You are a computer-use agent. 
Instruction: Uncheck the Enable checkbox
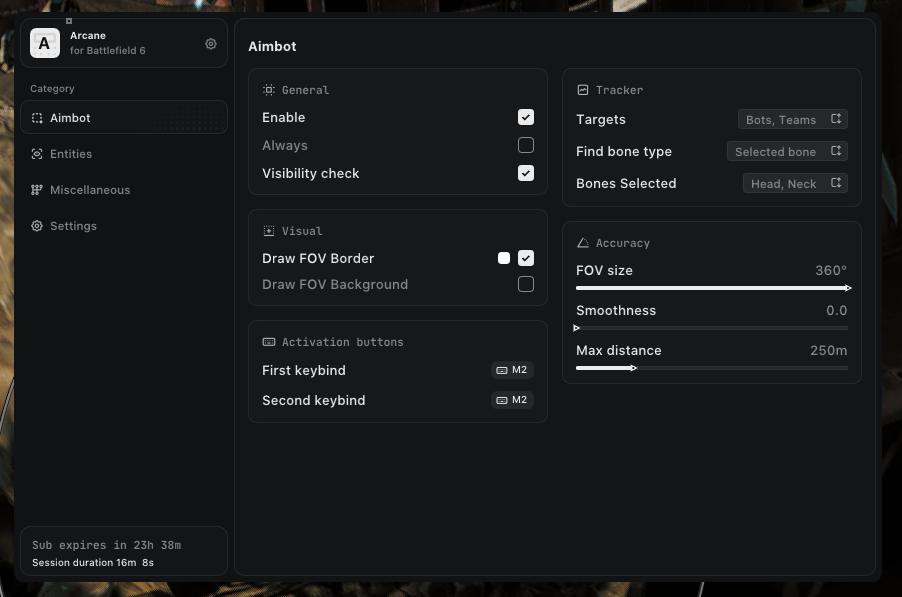point(526,117)
